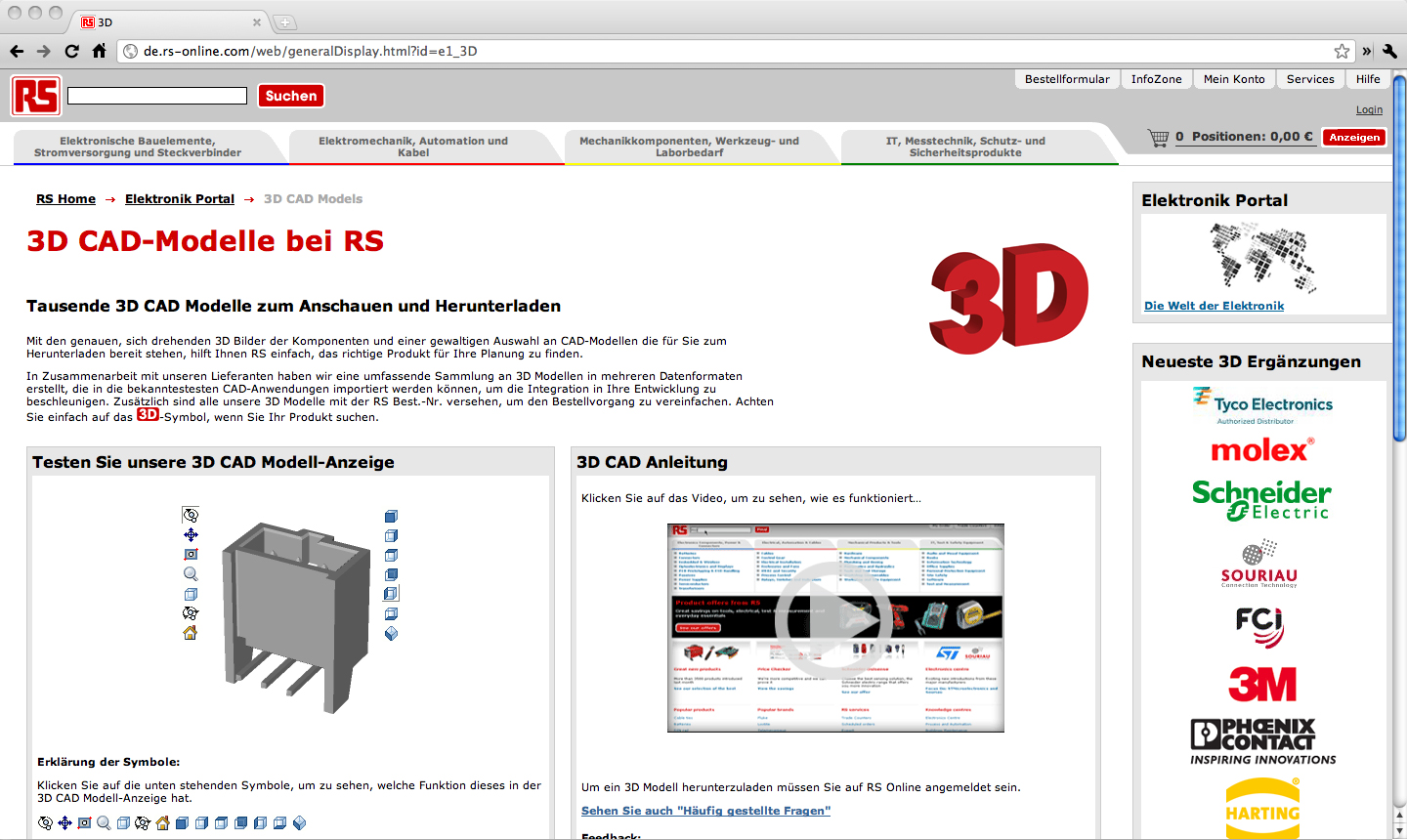Click the right view symbol in the explanation row
Image resolution: width=1407 pixels, height=840 pixels.
coord(201,823)
